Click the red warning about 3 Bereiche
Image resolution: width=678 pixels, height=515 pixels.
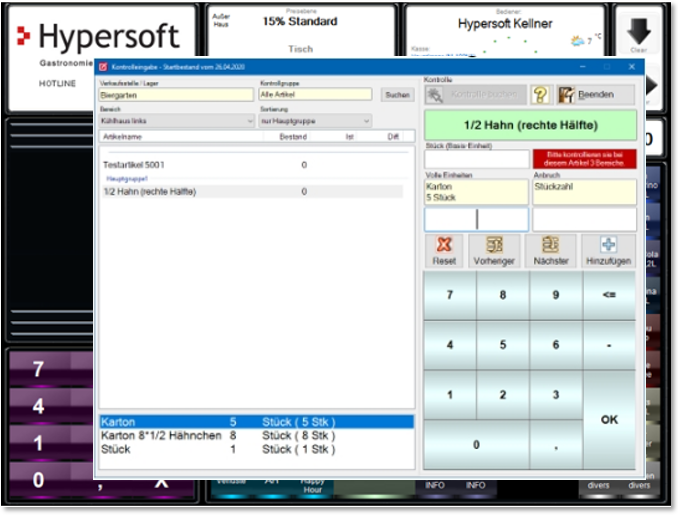pyautogui.click(x=584, y=159)
